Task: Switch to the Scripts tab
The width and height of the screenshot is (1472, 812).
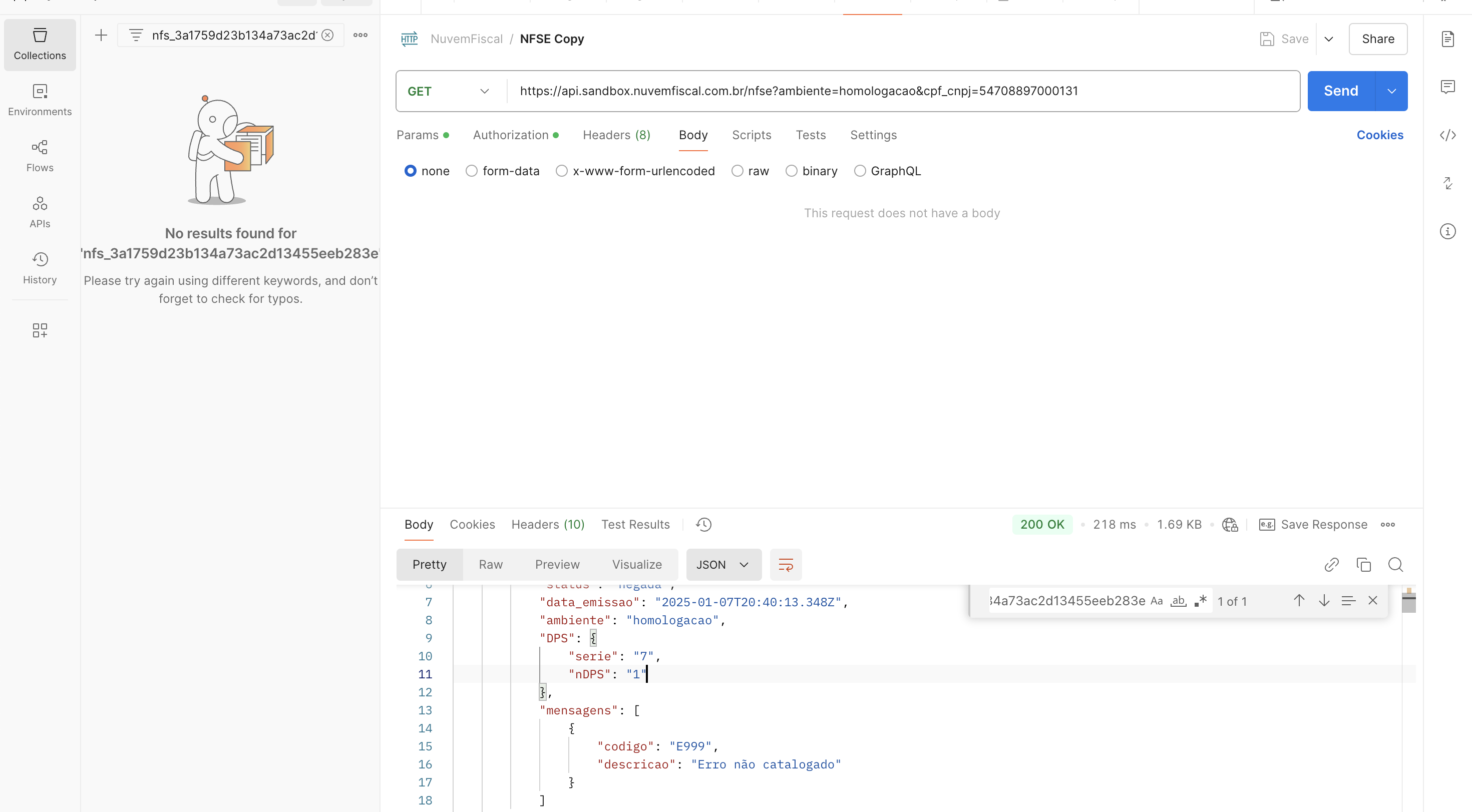Action: point(752,135)
